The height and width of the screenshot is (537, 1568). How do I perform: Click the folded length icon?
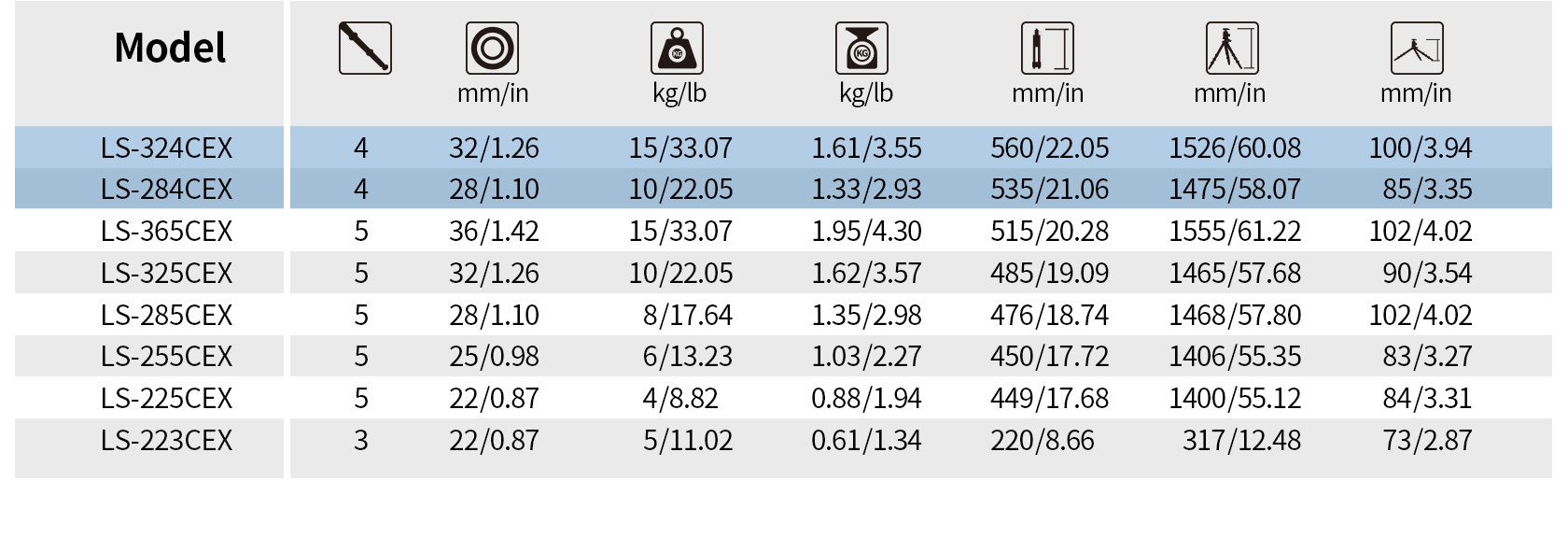(x=1047, y=49)
